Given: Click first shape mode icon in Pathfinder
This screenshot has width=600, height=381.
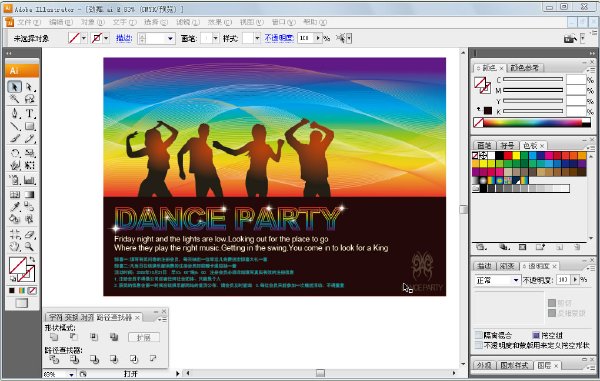Looking at the screenshot, I should pos(54,337).
